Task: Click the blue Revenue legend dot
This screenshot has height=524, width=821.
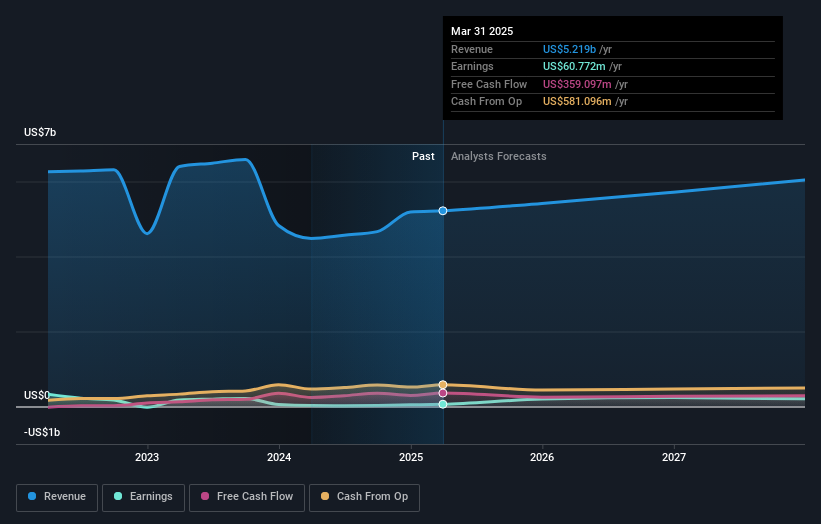Action: (32, 496)
